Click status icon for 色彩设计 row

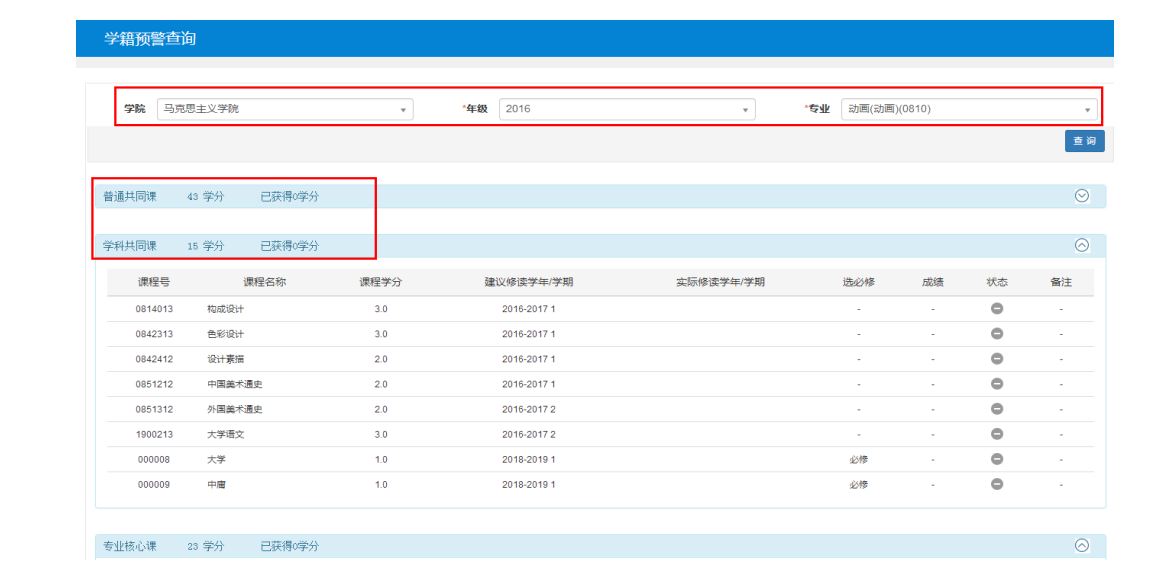[x=996, y=334]
